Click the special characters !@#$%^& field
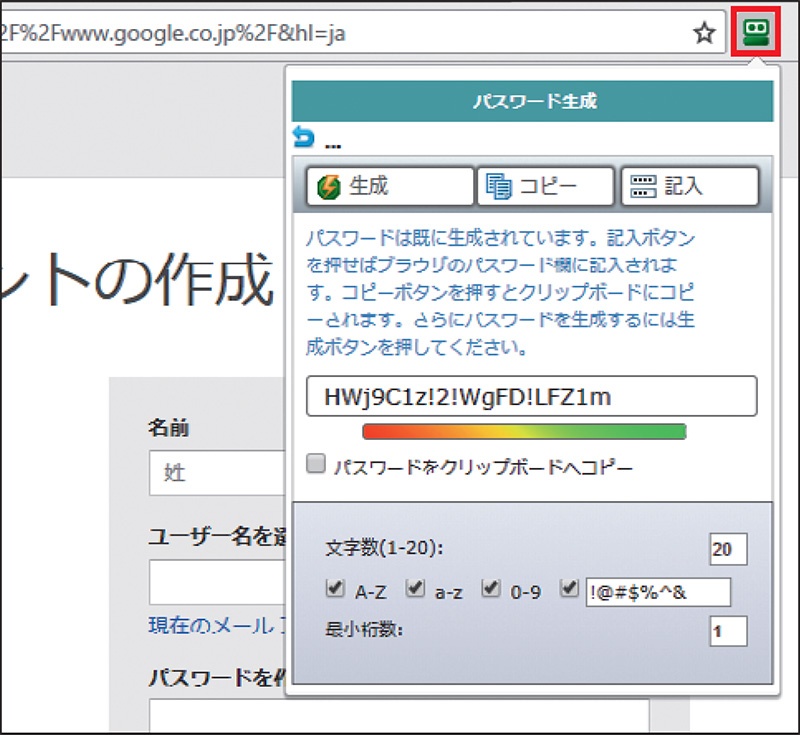This screenshot has width=800, height=735. (659, 592)
